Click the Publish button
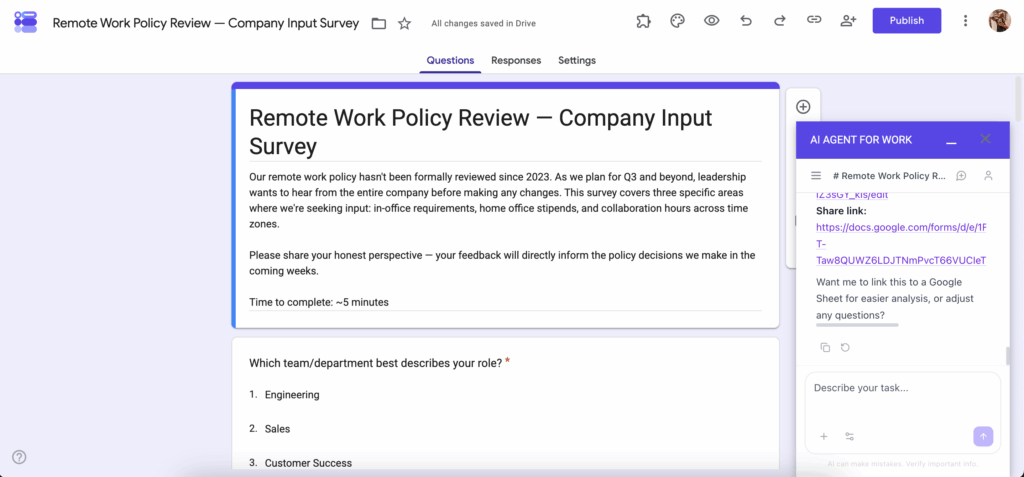The width and height of the screenshot is (1024, 477). [x=906, y=20]
